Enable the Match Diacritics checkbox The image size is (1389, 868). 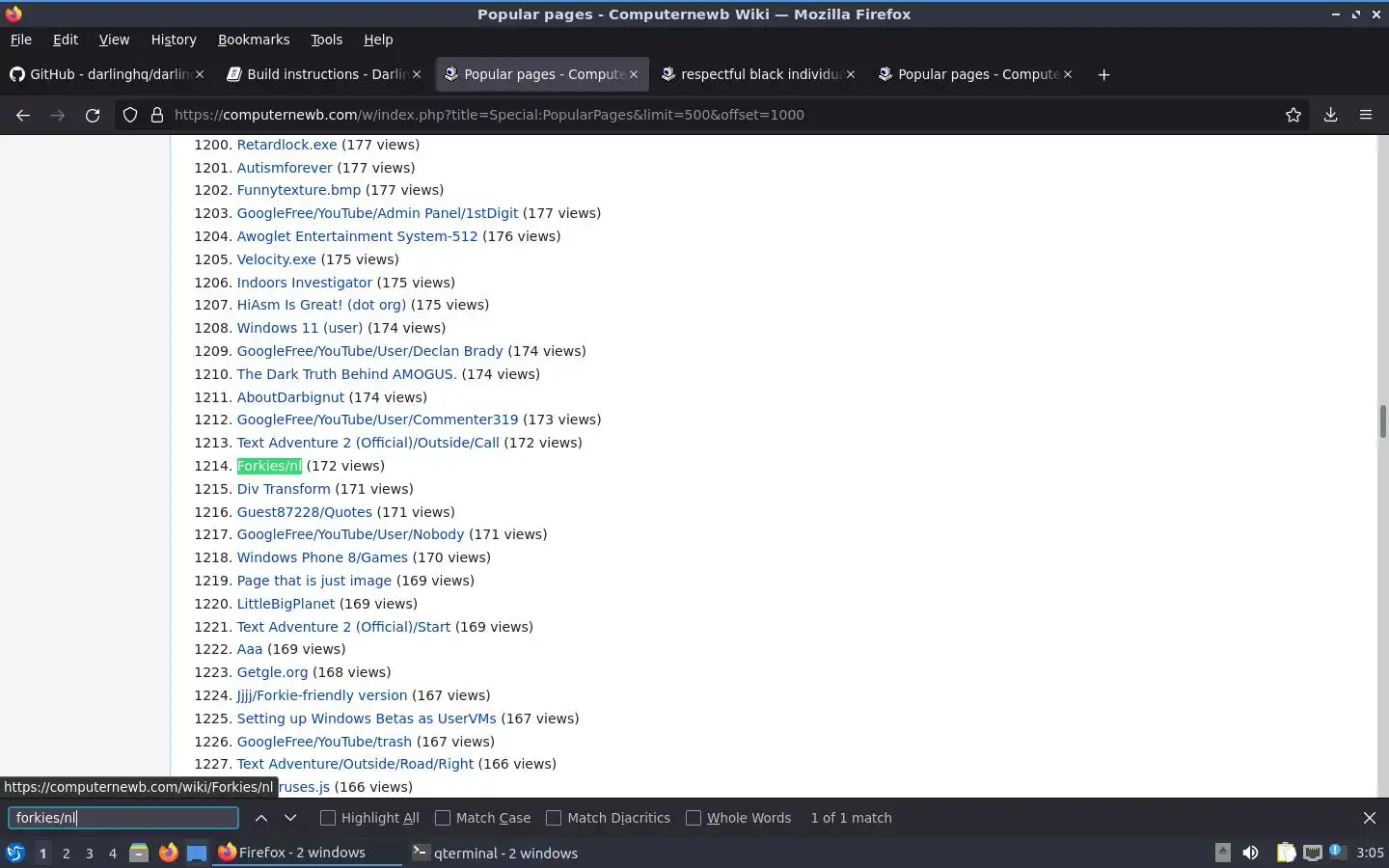pyautogui.click(x=554, y=818)
